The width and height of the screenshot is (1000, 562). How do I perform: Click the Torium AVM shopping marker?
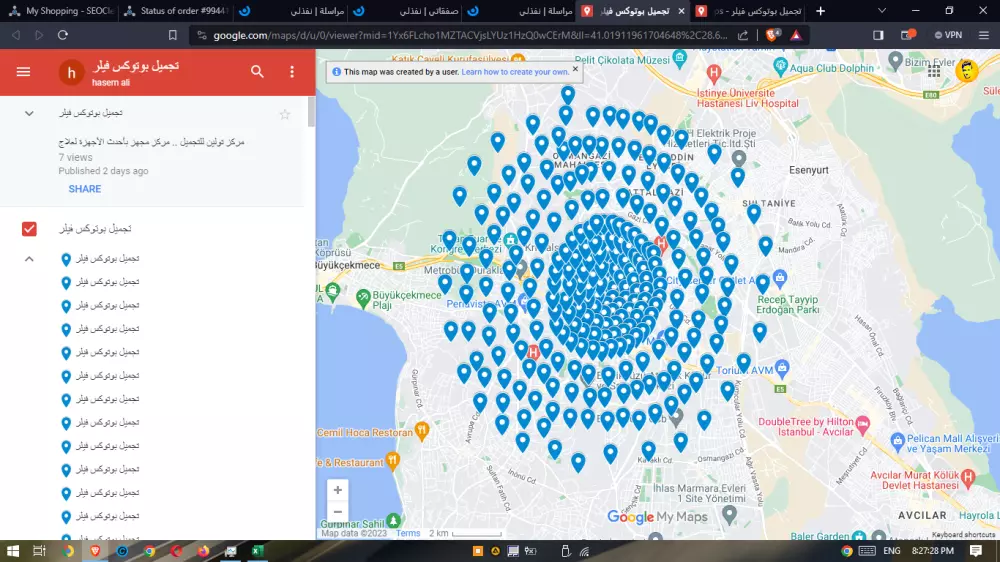782,368
